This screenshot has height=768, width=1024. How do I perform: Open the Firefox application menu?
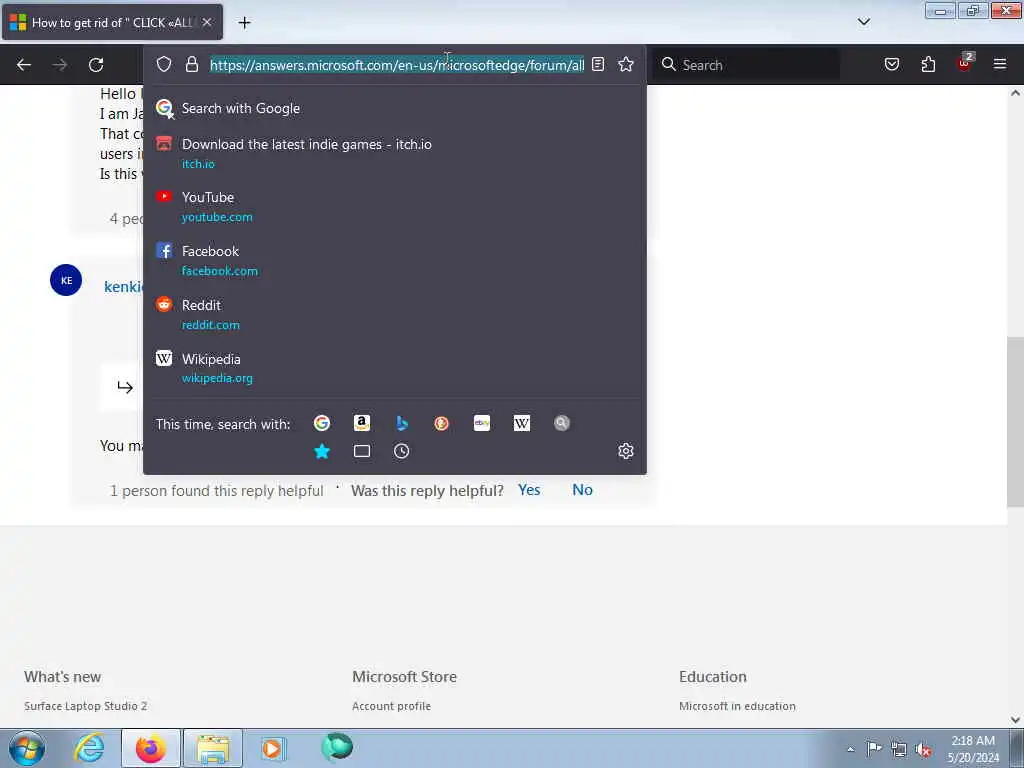[1000, 64]
